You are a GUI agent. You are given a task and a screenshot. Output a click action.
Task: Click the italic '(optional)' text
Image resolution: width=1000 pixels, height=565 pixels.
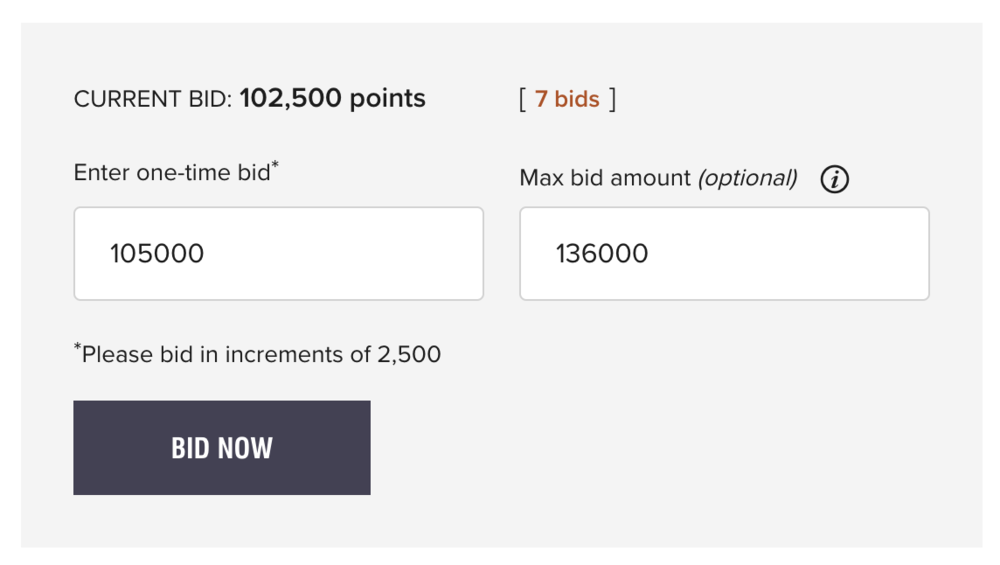pos(747,178)
